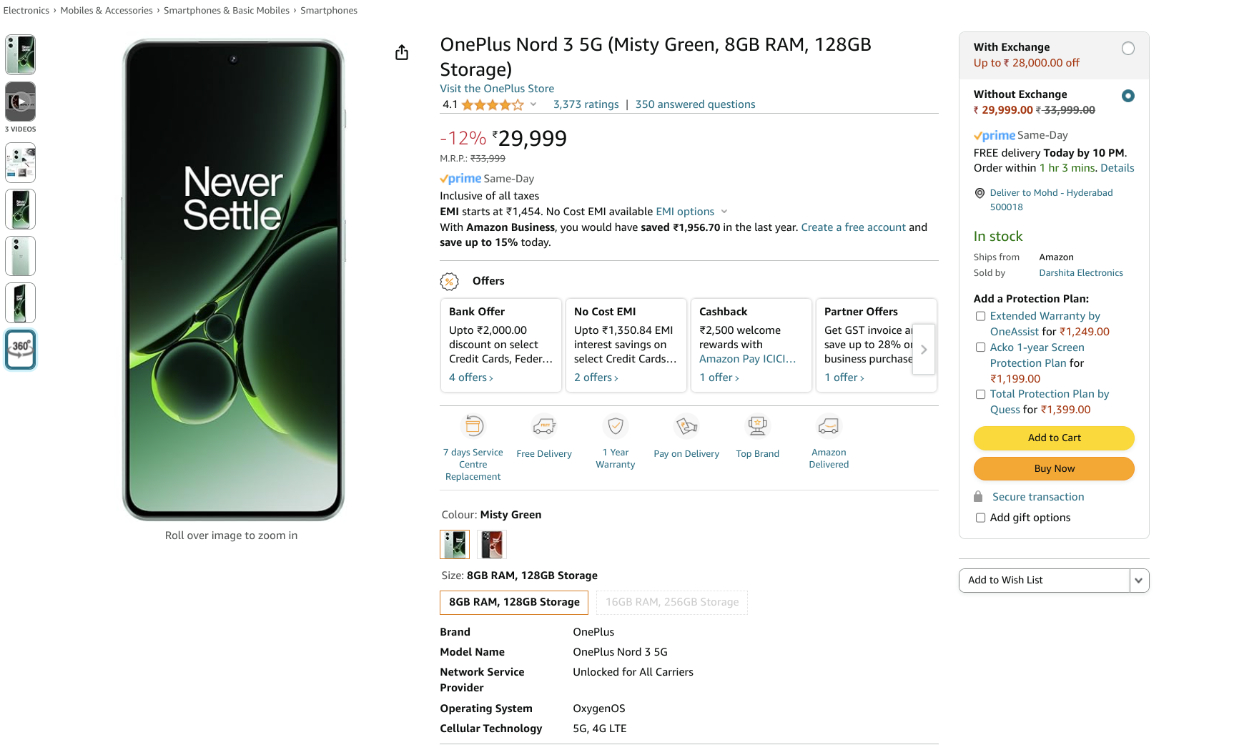This screenshot has height=750, width=1250.
Task: Open the rating breakdown dropdown beside the stars
Action: 532,104
